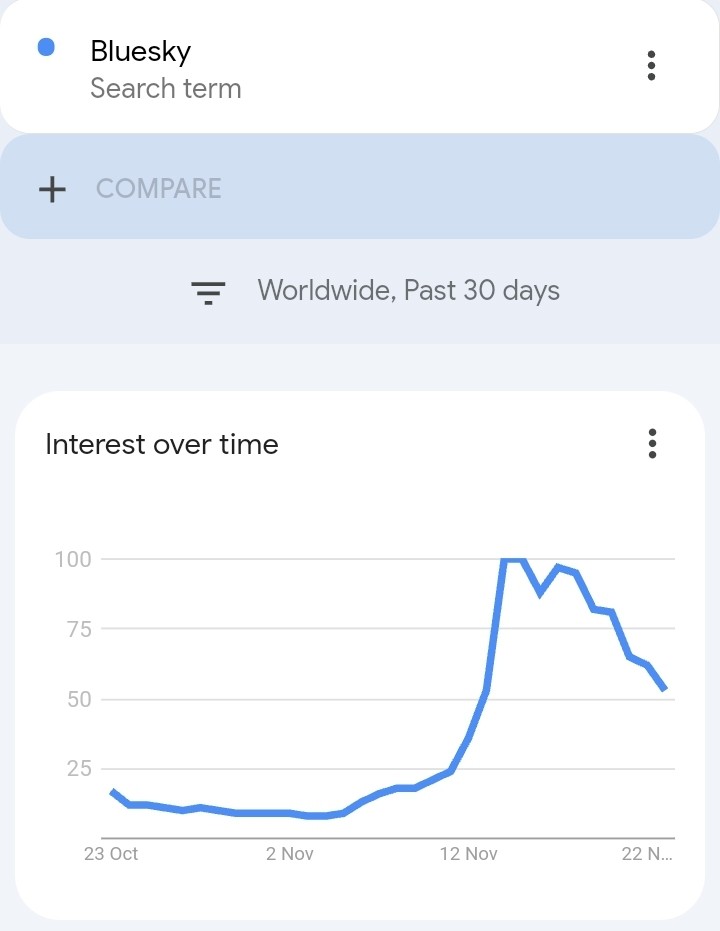Select the first data point near 23 Oct
Screen dimensions: 720x931
click(113, 791)
